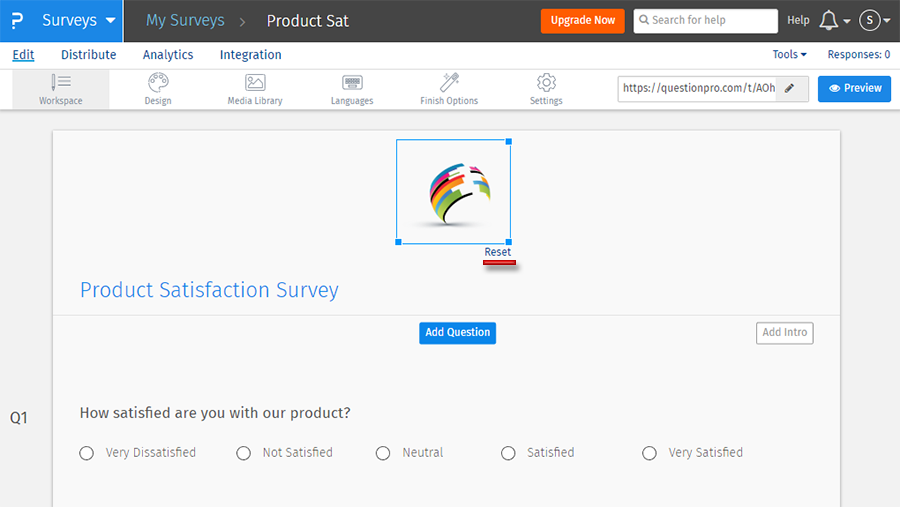This screenshot has width=900, height=507.
Task: Switch to the Analytics tab
Action: pos(168,55)
